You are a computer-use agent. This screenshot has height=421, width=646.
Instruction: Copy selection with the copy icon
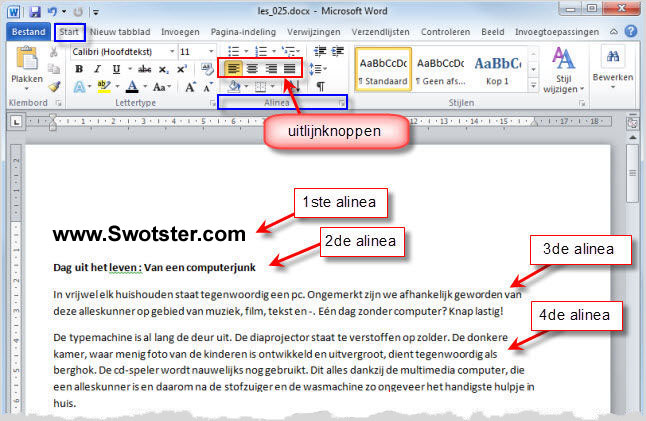(x=54, y=69)
